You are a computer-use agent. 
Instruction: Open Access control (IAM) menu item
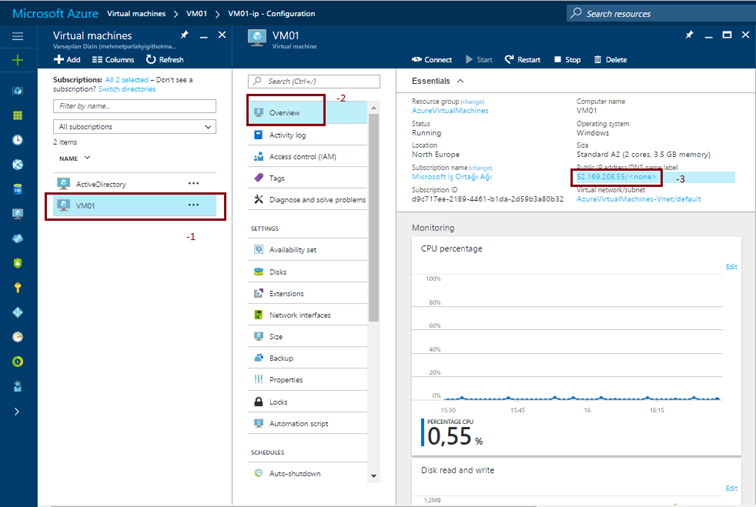[x=308, y=157]
